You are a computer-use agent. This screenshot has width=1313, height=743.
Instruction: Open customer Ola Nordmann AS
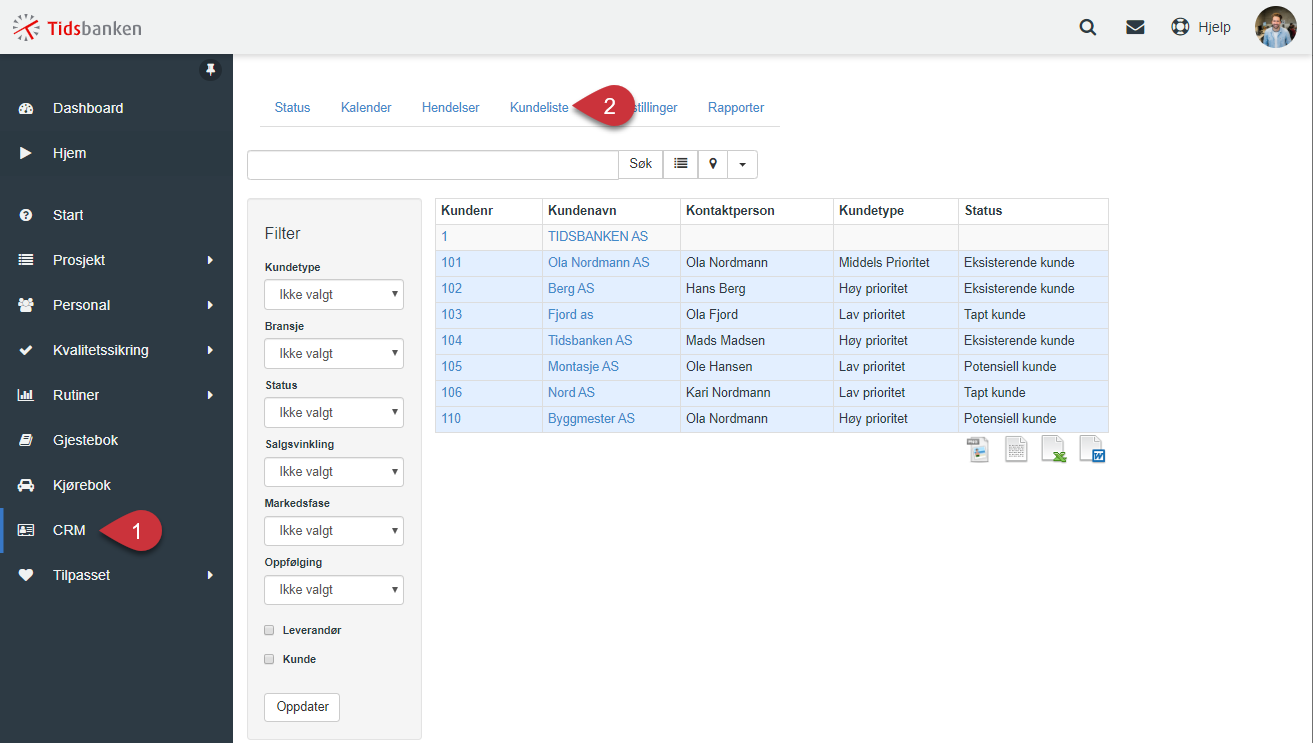click(598, 263)
